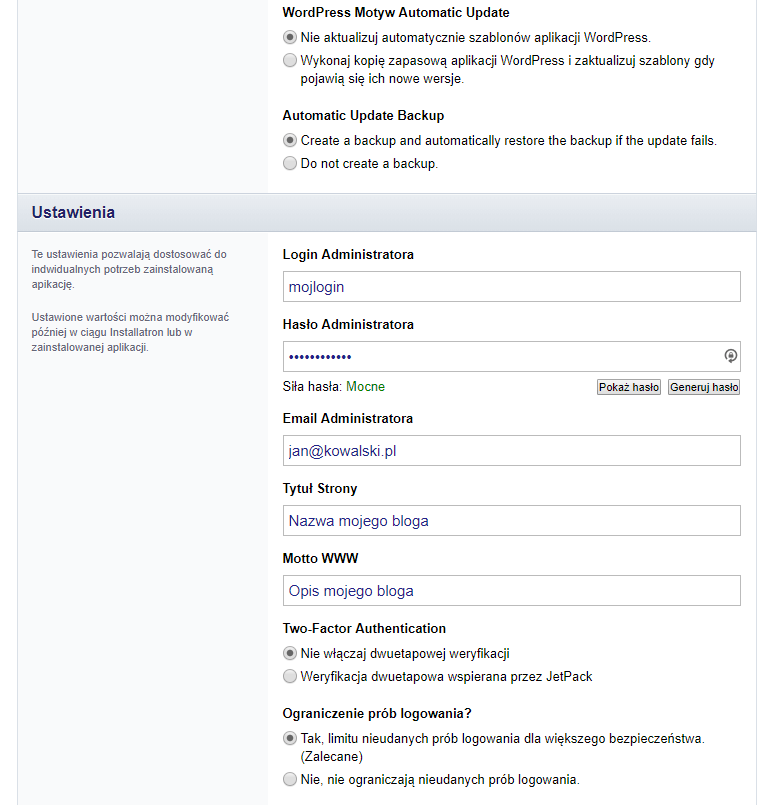775x805 pixels.
Task: Enable JetPack two-factor verification option
Action: point(290,677)
